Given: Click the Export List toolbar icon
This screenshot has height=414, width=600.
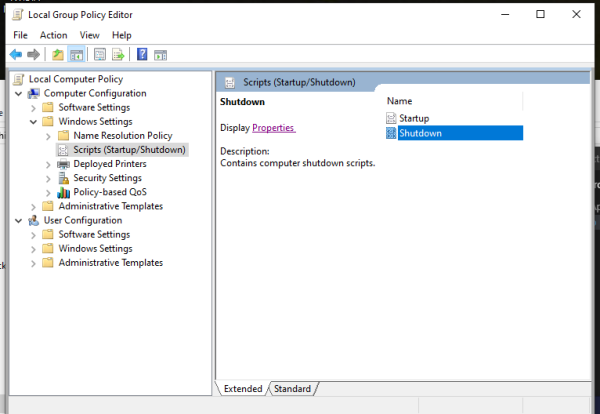Looking at the screenshot, I should [118, 54].
